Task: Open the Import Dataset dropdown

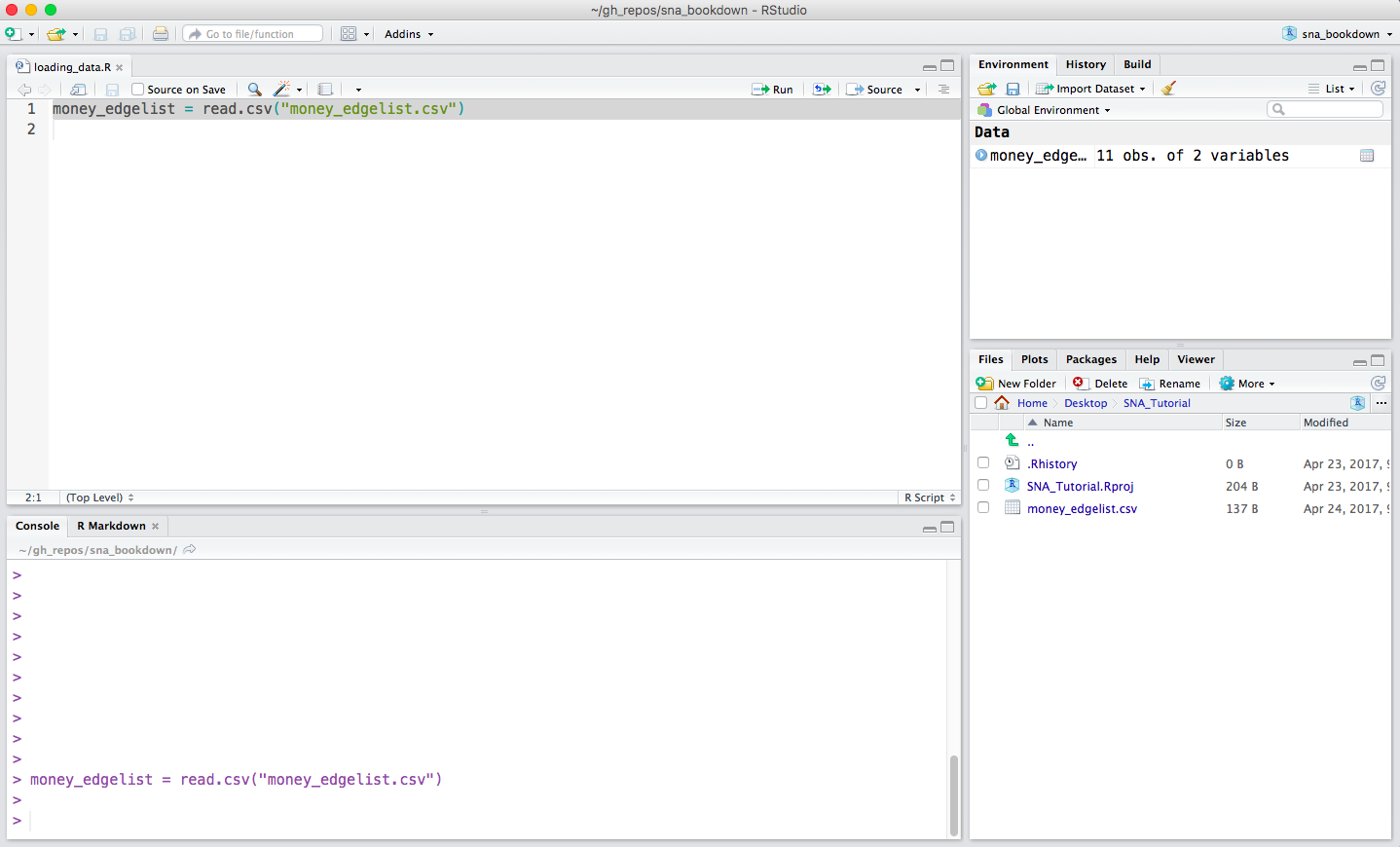Action: tap(1090, 89)
